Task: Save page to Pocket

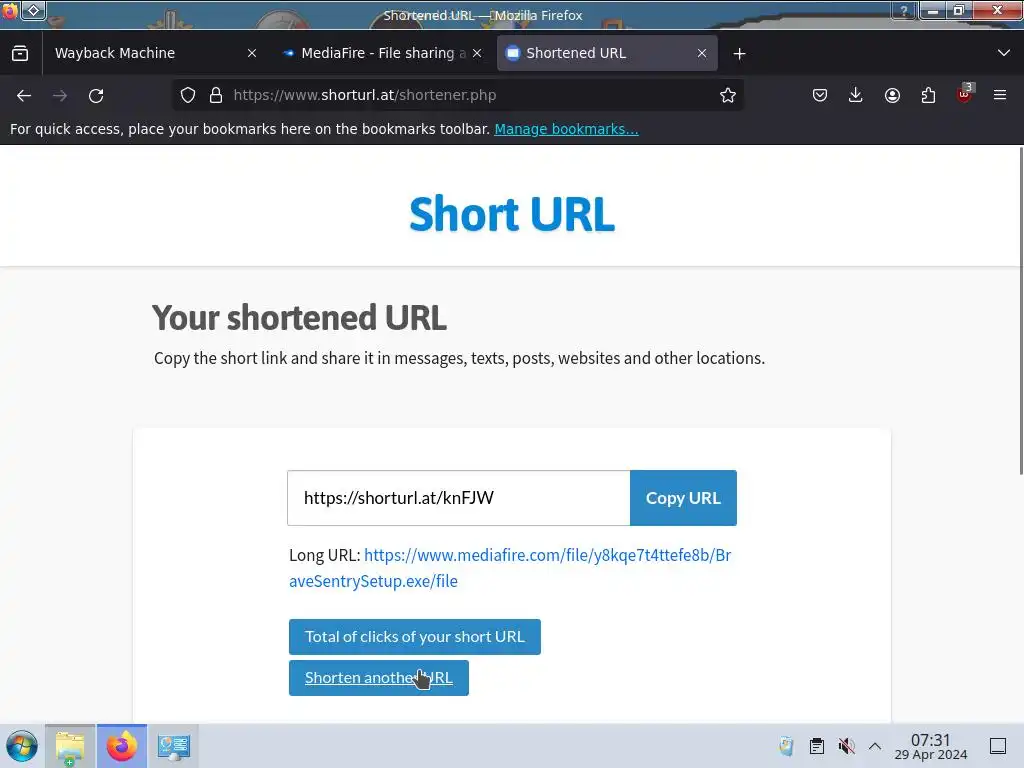Action: click(820, 95)
